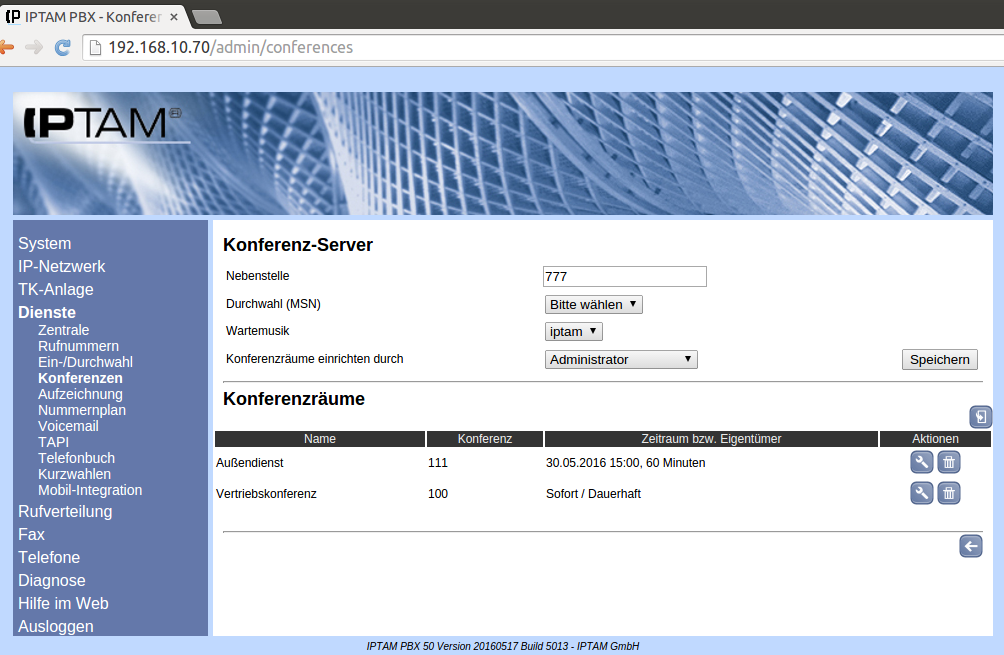The image size is (1004, 655).
Task: Open the Mobil-Integration sidebar entry
Action: point(90,490)
